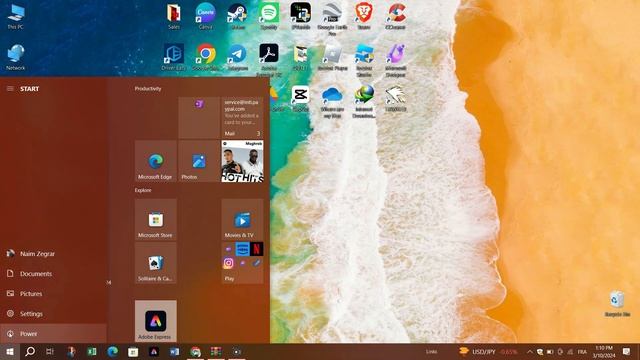Show hidden system tray icons chevron
Screen dimensions: 640x360
[530, 351]
